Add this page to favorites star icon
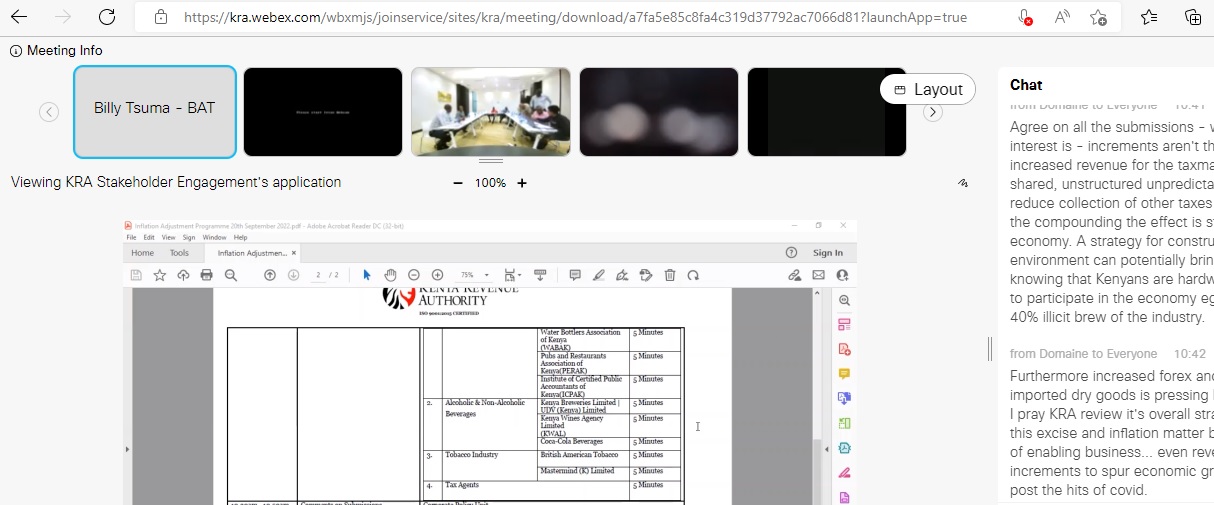This screenshot has height=505, width=1214. tap(1098, 17)
